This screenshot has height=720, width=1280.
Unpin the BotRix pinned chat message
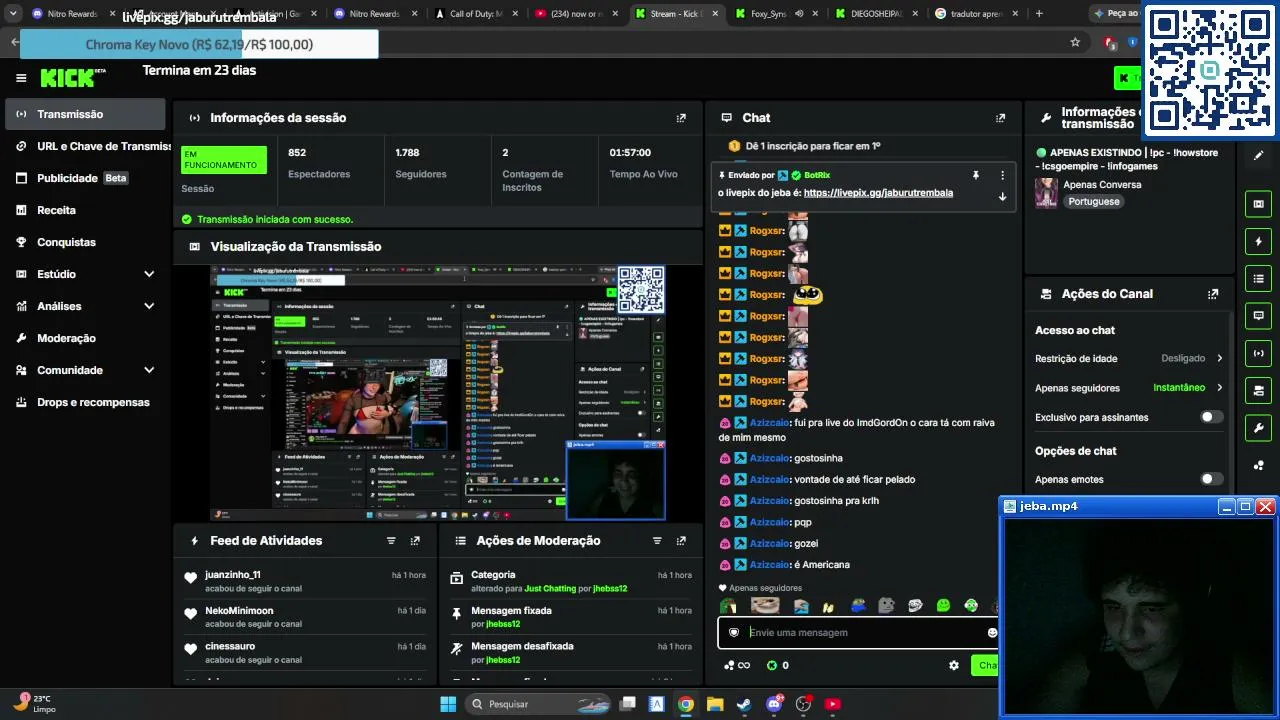976,175
